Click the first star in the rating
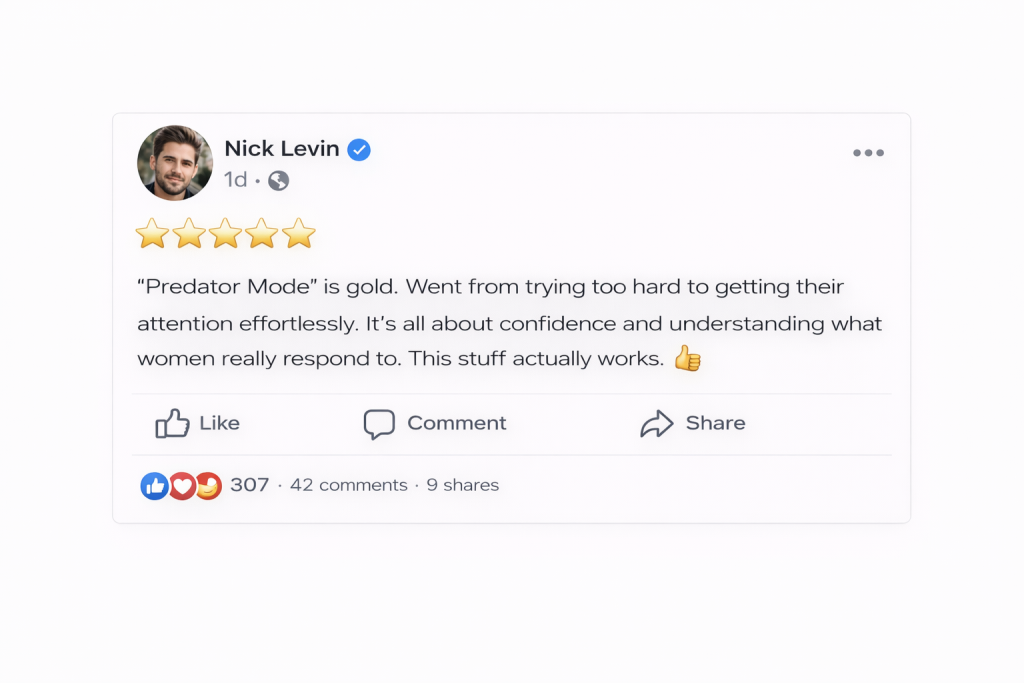This screenshot has height=683, width=1024. coord(153,234)
